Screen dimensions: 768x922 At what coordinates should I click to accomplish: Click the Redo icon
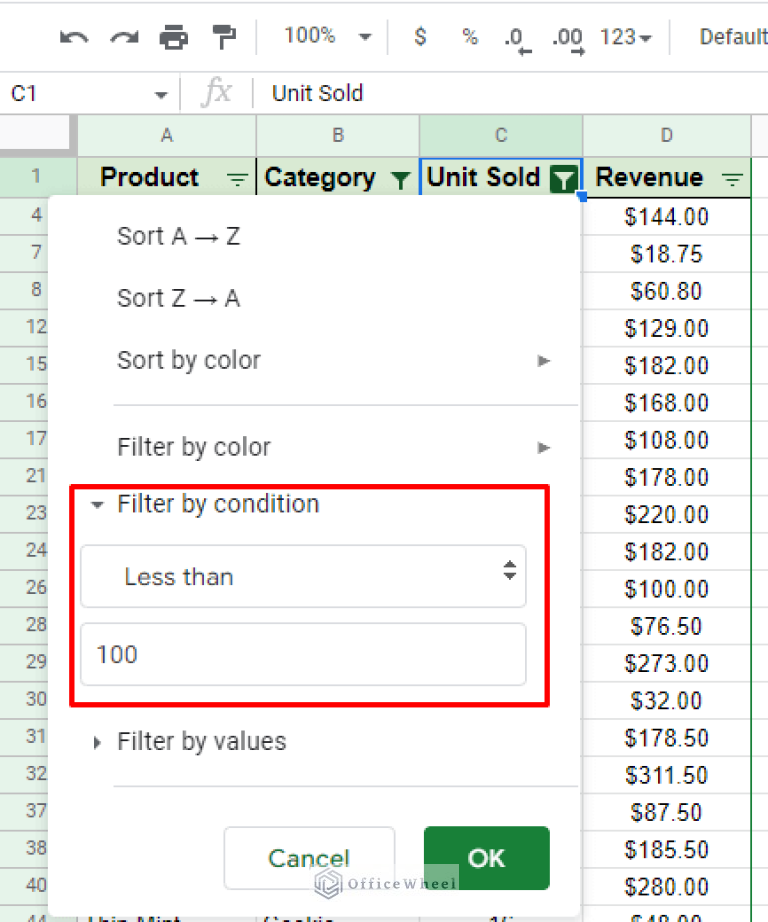[124, 36]
